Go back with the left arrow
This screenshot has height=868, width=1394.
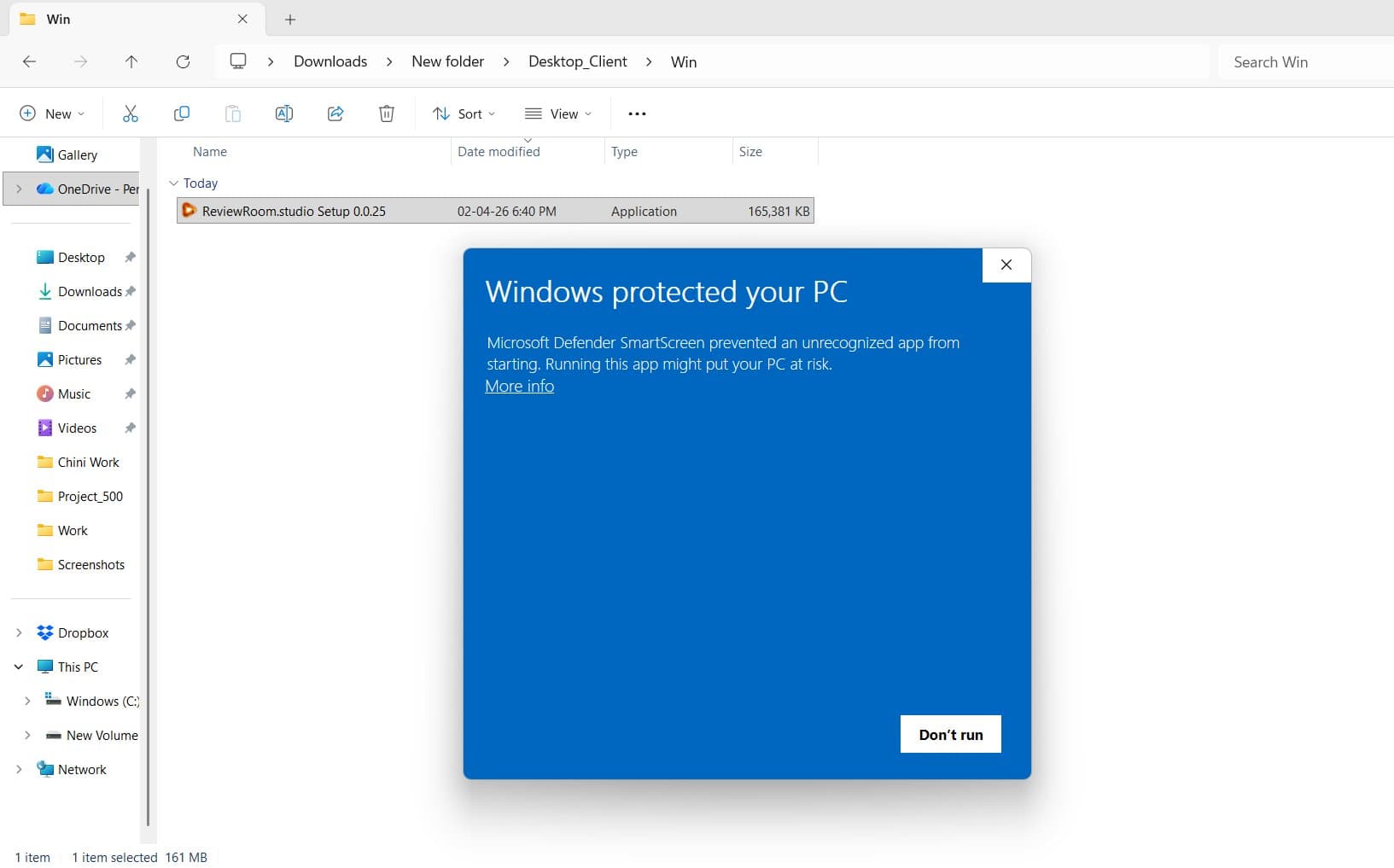pyautogui.click(x=29, y=61)
